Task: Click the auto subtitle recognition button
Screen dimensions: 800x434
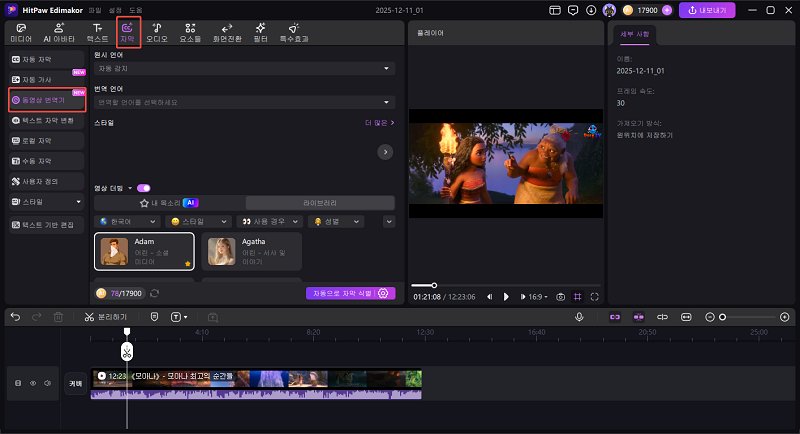Action: tap(351, 293)
